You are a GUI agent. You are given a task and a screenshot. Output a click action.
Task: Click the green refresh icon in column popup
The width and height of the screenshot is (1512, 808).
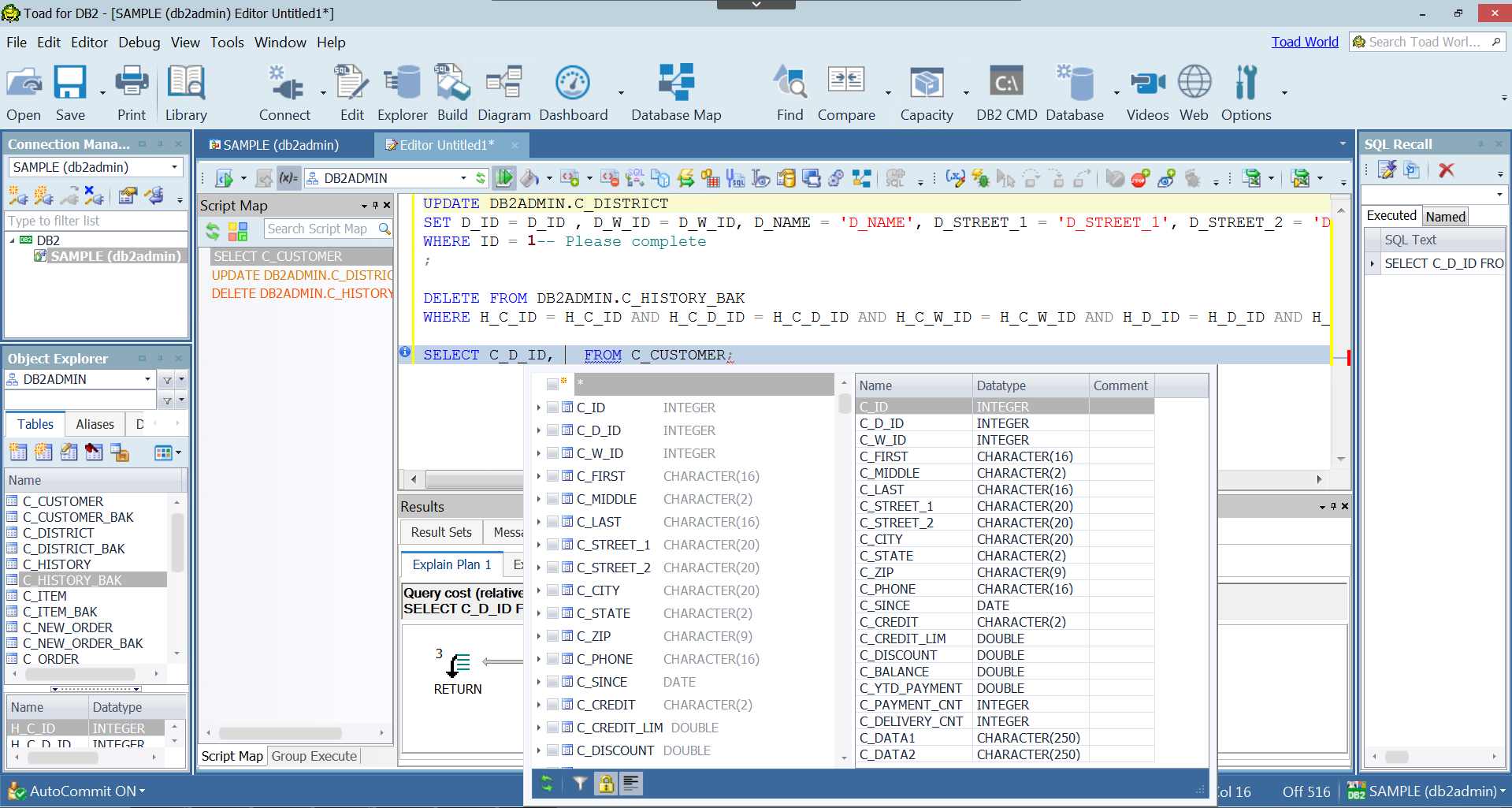tap(547, 784)
